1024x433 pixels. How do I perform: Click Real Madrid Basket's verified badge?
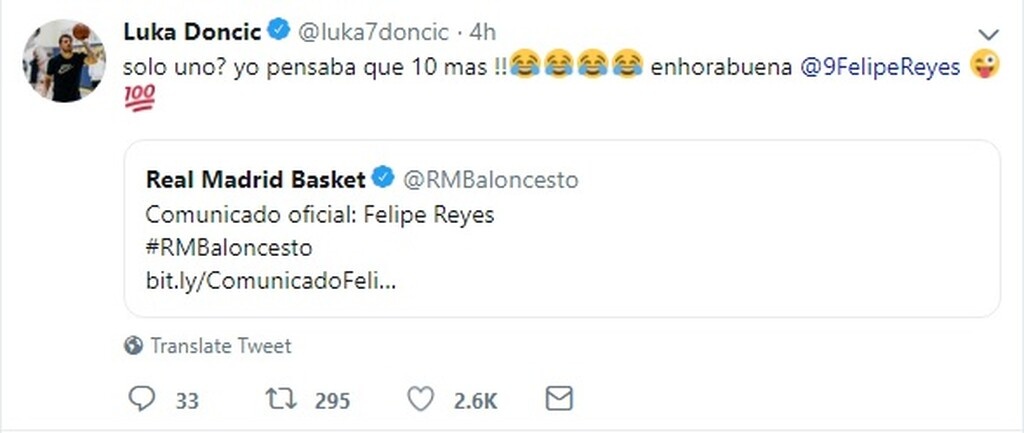coord(383,180)
